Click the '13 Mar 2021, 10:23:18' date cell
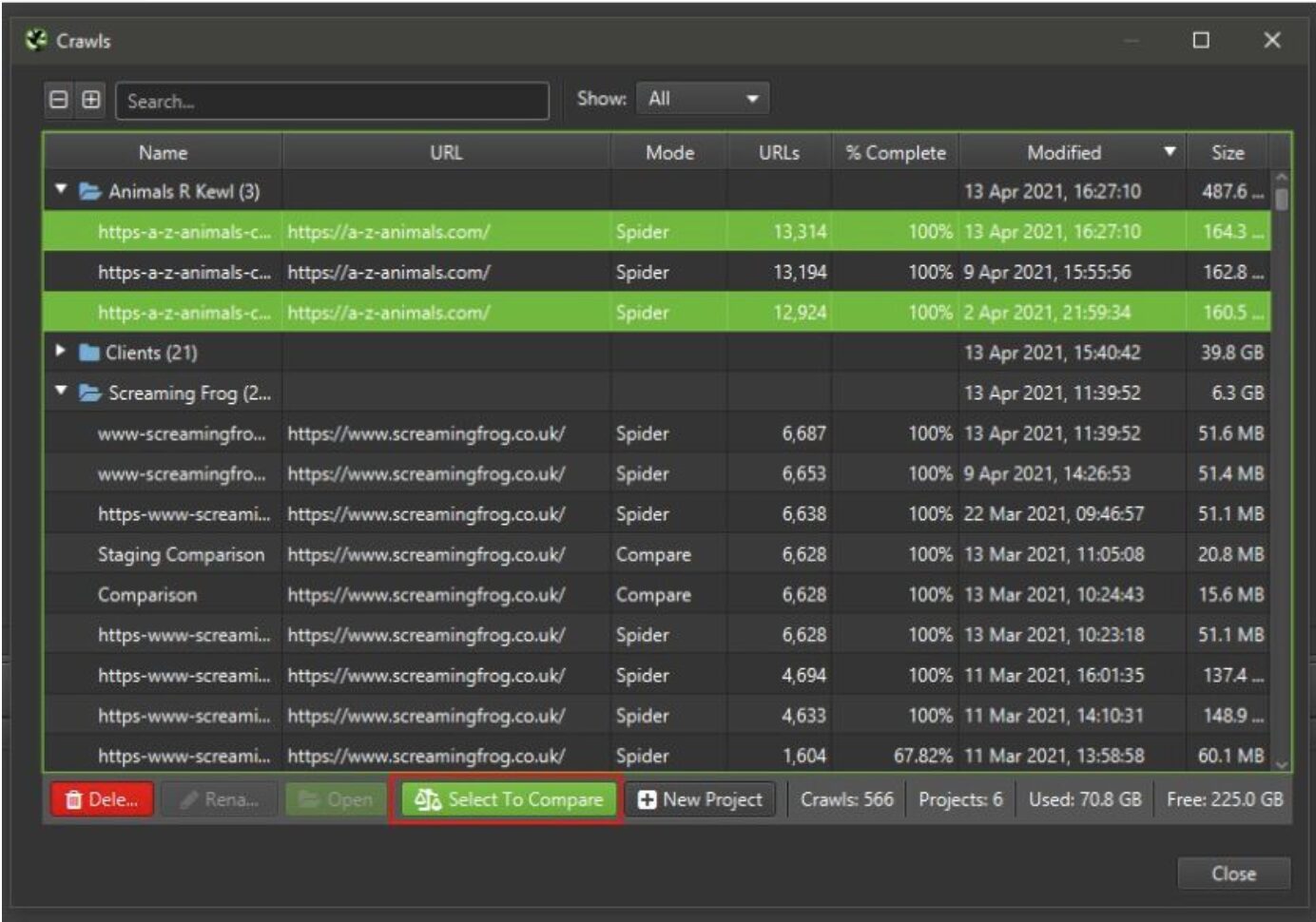Image resolution: width=1316 pixels, height=922 pixels. pos(1054,635)
